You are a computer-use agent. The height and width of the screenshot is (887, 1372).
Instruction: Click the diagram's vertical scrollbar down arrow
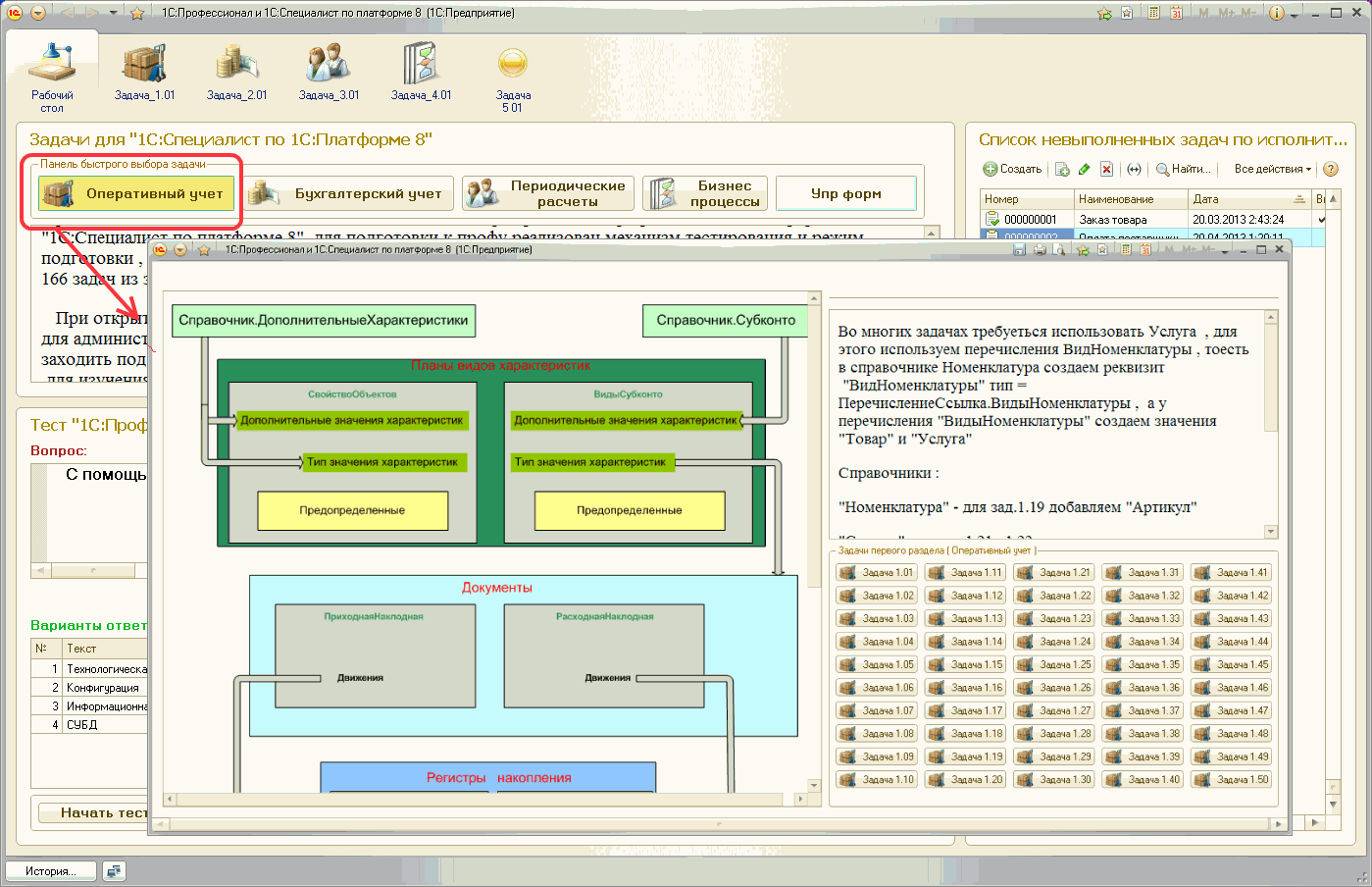(814, 786)
